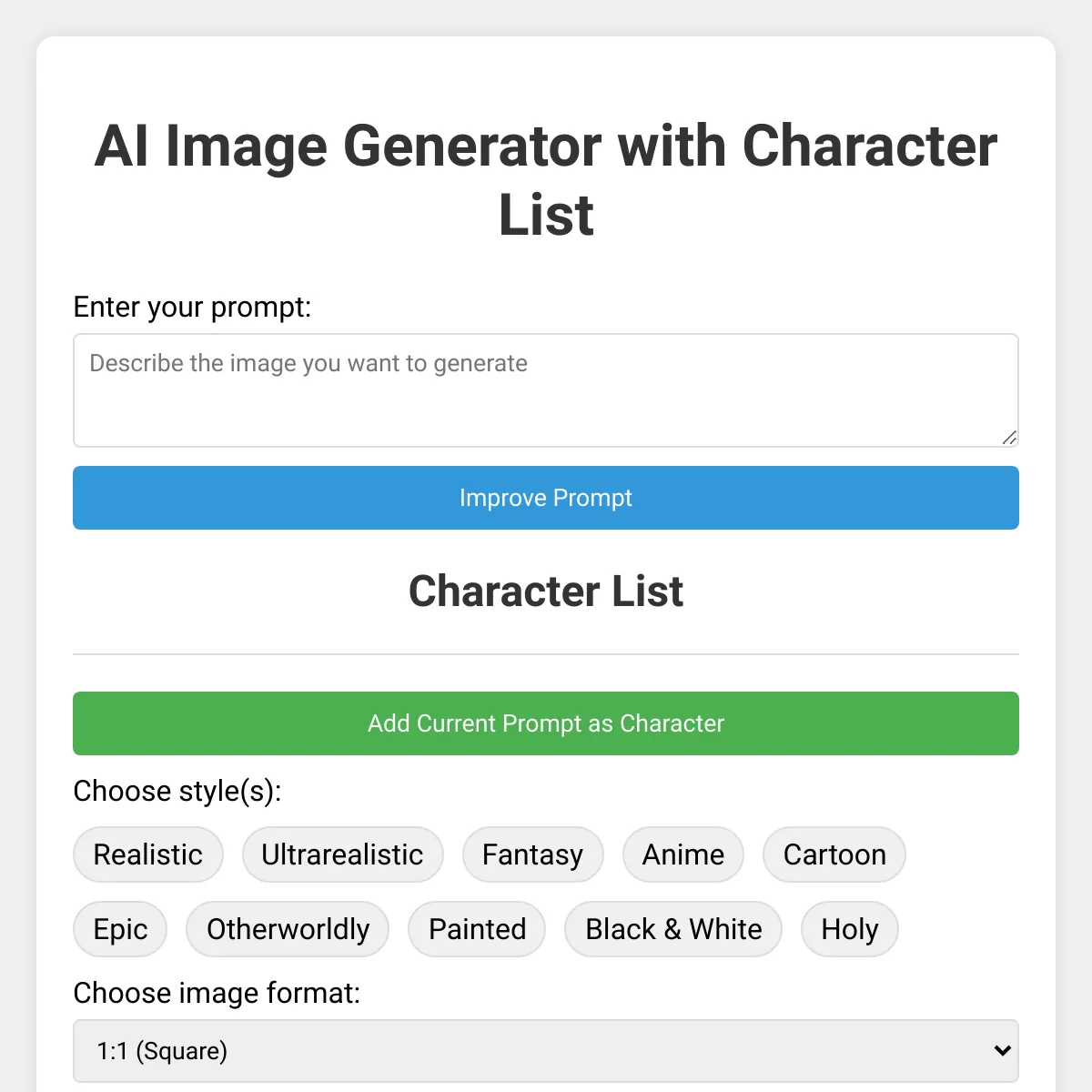The image size is (1092, 1092).
Task: Enable the Otherworldly style option
Action: [288, 929]
